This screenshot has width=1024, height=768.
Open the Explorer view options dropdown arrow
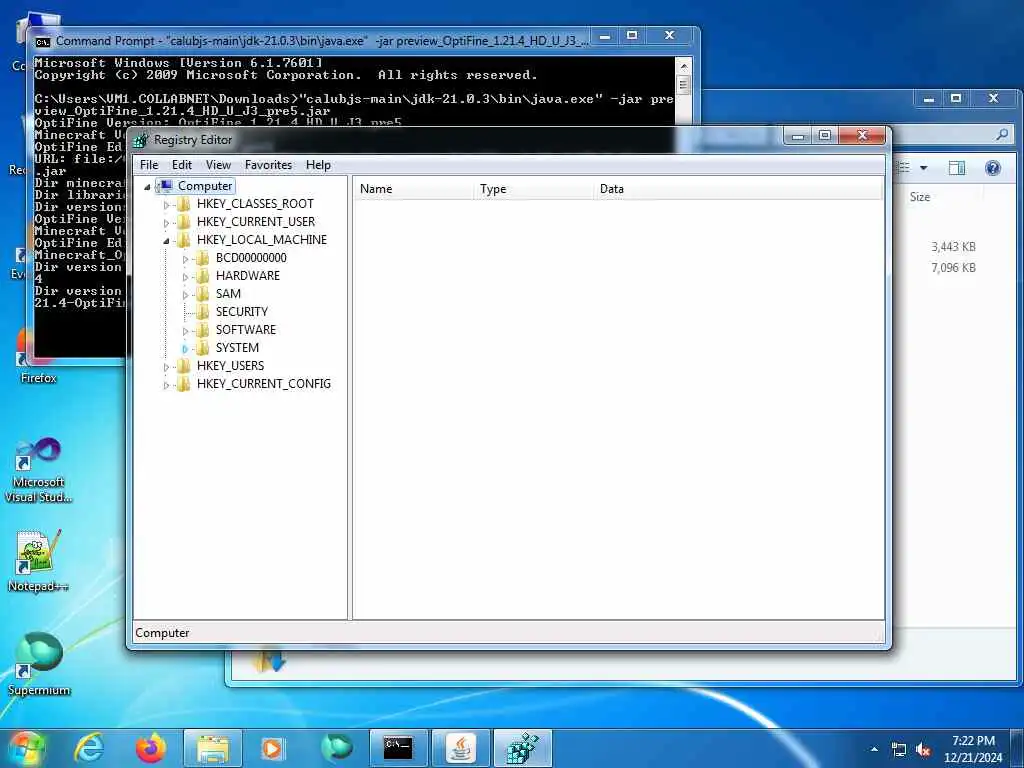[923, 168]
